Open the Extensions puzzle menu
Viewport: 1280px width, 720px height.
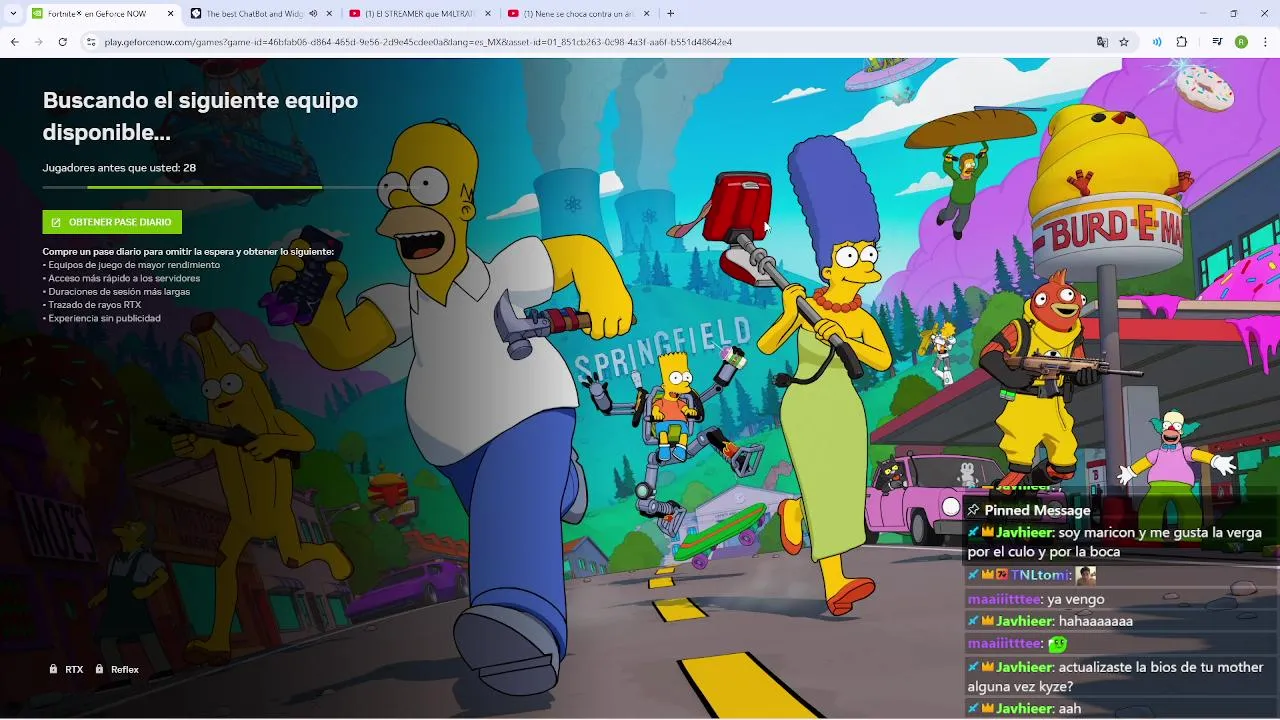(1181, 42)
